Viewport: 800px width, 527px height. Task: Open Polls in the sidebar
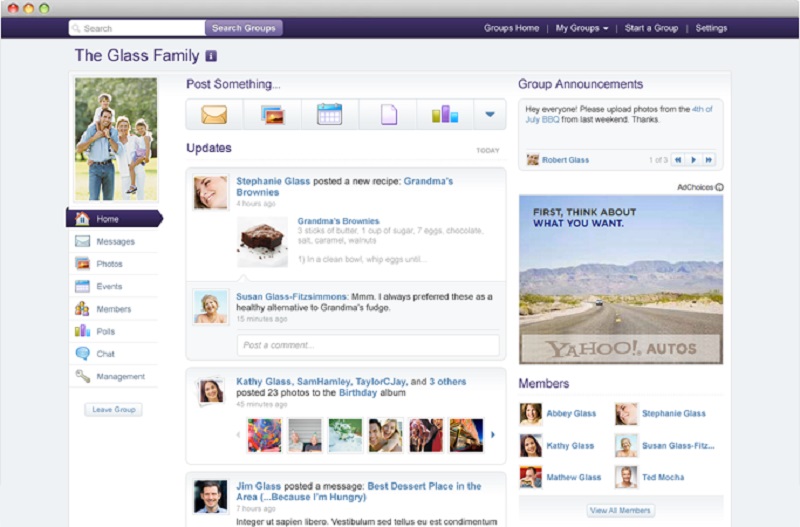[x=113, y=331]
